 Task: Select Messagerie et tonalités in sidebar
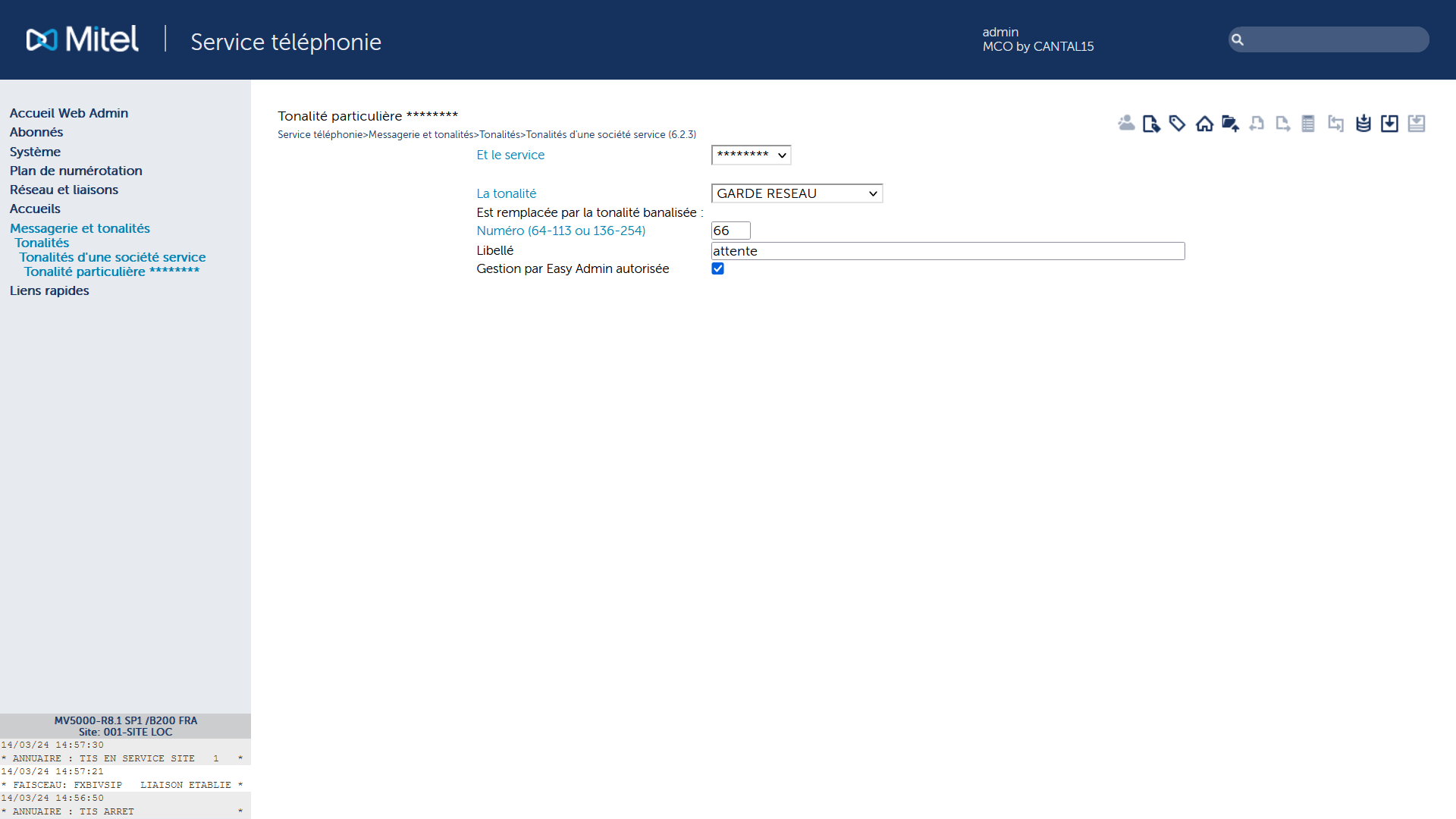(80, 228)
